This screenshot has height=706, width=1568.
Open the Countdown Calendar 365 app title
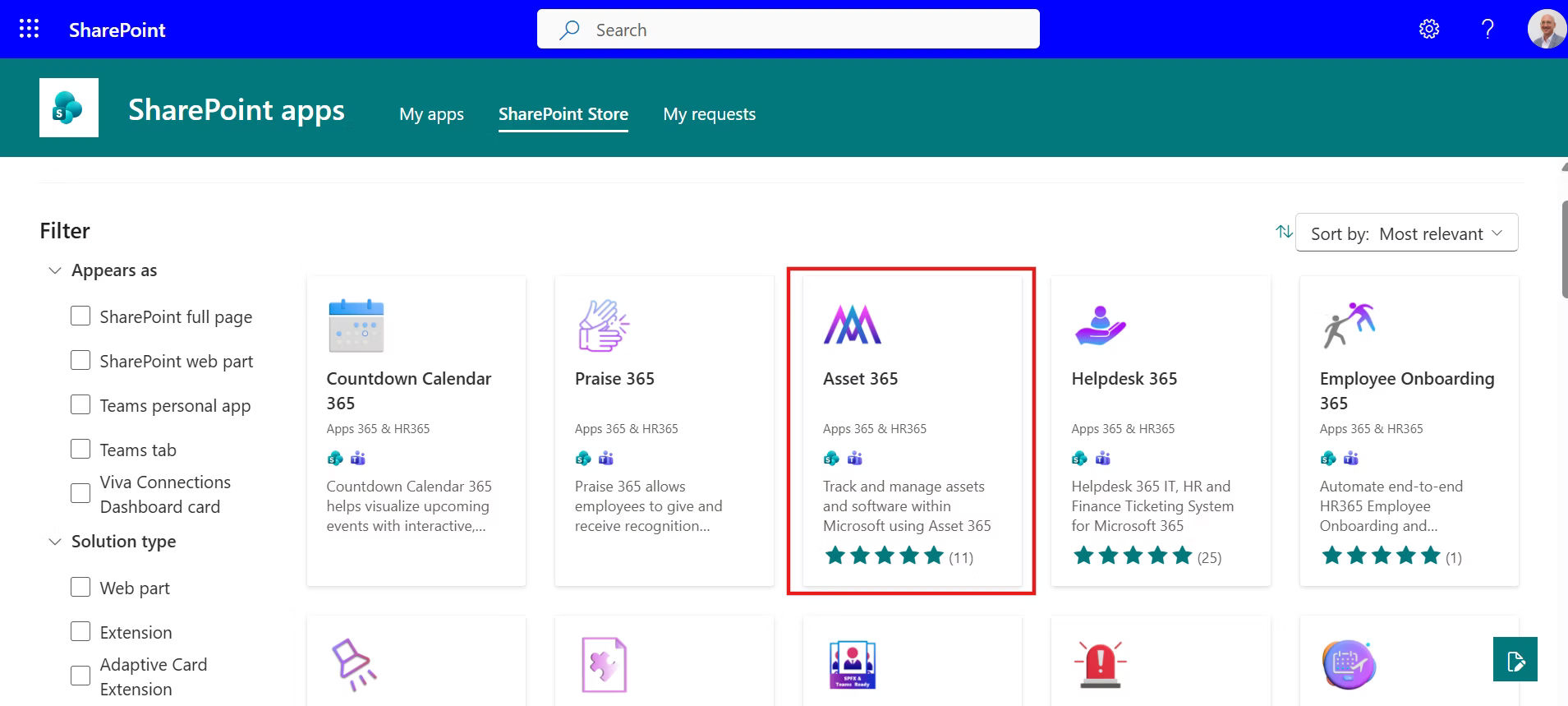(409, 390)
